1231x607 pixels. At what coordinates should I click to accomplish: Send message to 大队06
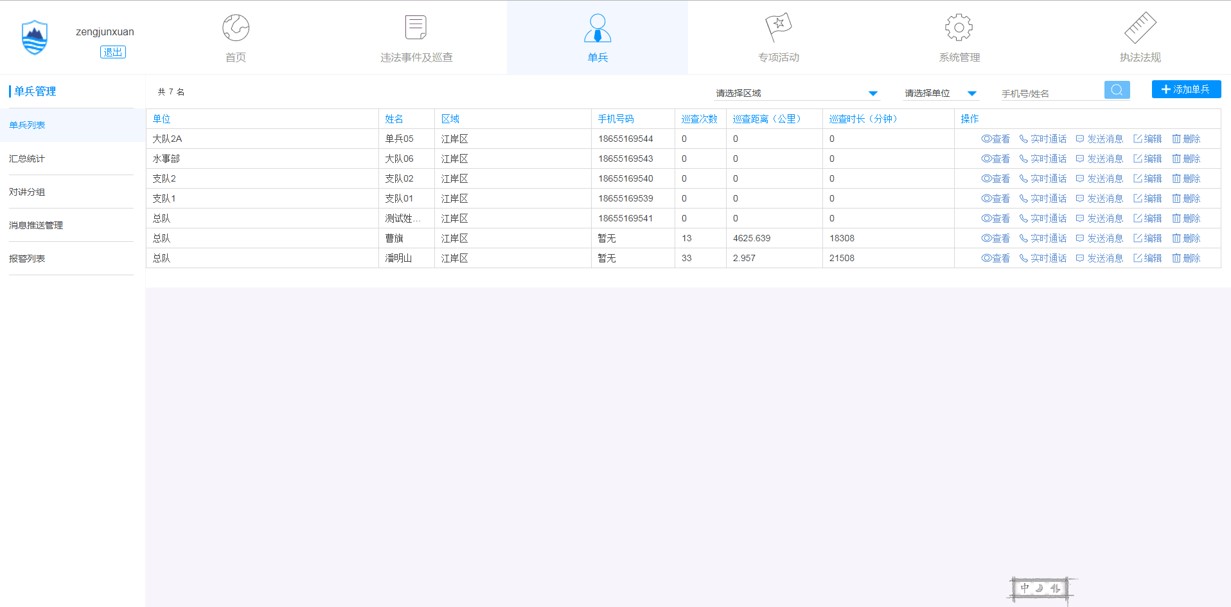1100,159
